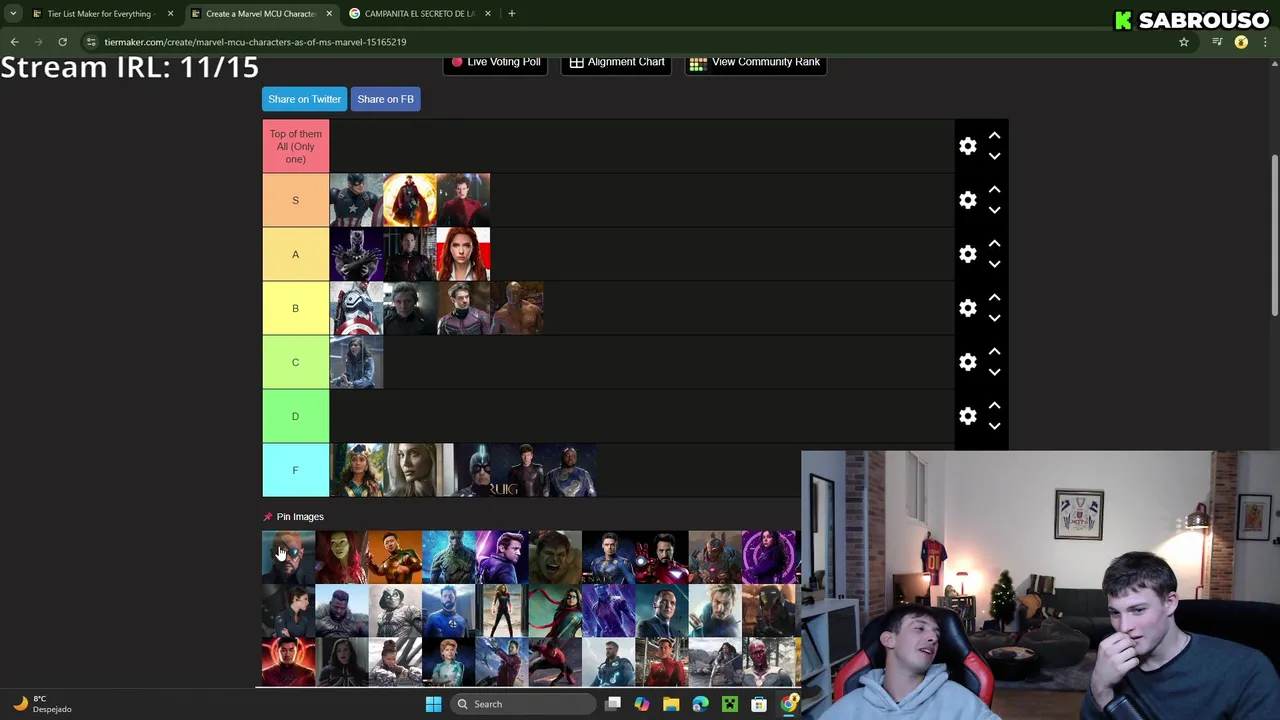Image resolution: width=1280 pixels, height=720 pixels.
Task: Open Copilot from the taskbar
Action: pyautogui.click(x=642, y=704)
